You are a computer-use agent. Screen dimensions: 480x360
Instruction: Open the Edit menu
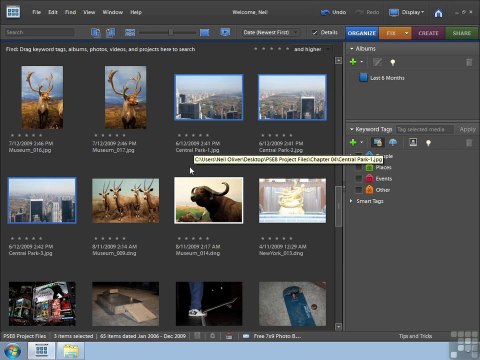tap(53, 12)
